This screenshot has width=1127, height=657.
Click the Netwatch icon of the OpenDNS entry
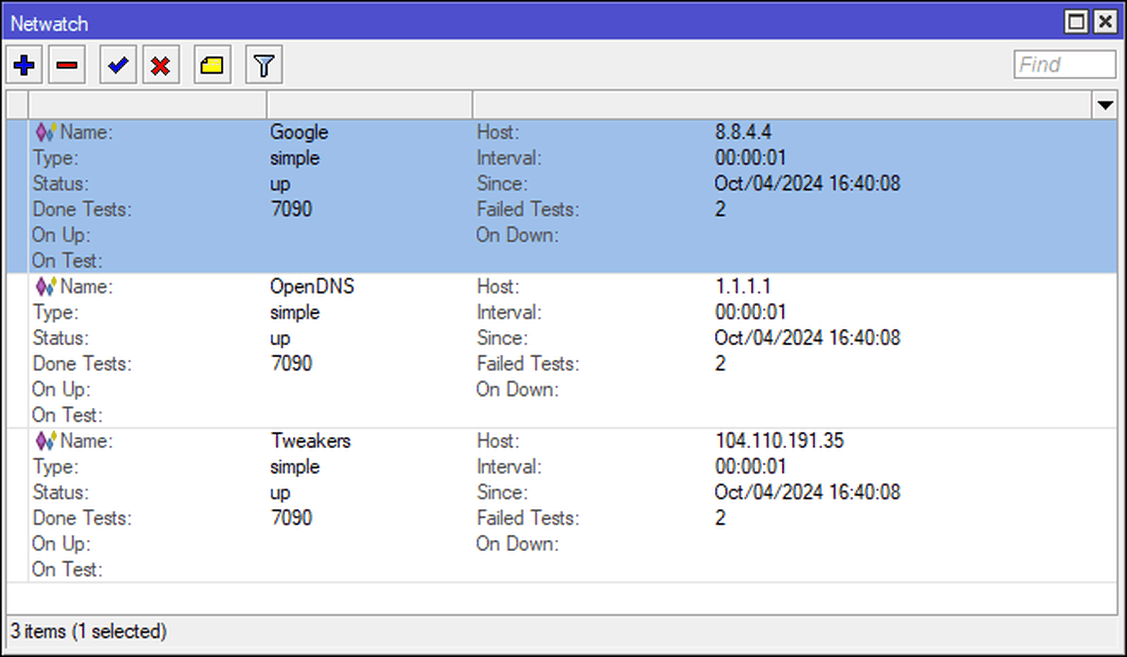point(45,287)
